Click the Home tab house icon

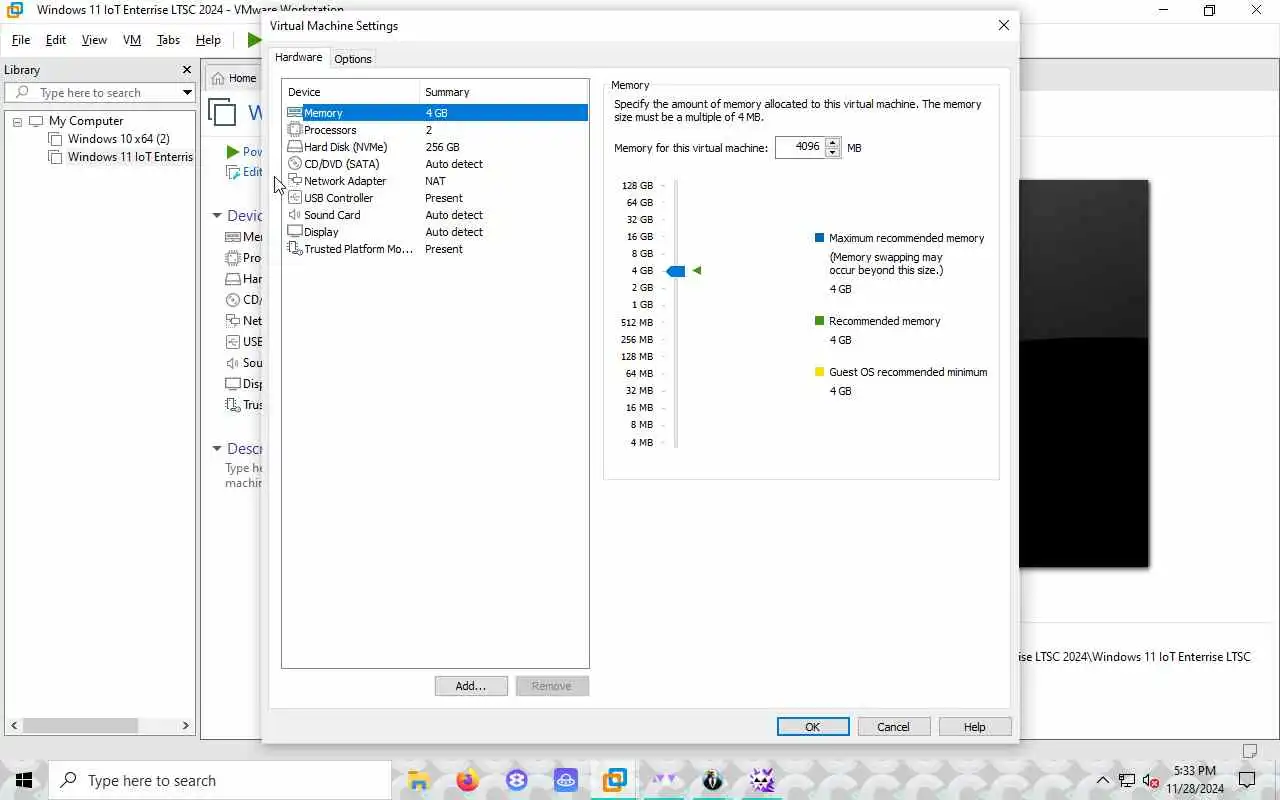coord(219,78)
